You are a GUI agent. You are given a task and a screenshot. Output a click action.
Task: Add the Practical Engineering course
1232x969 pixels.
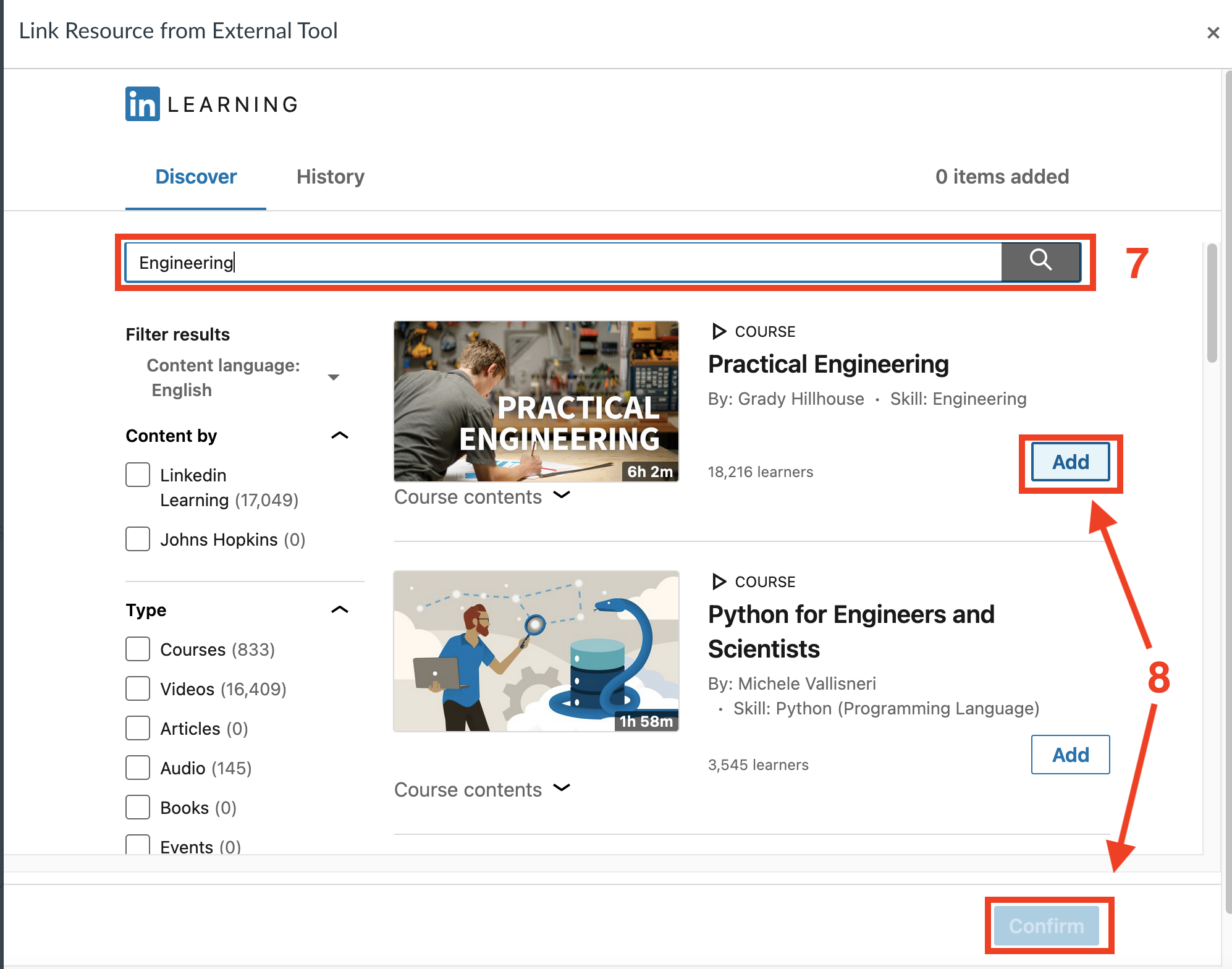[1071, 462]
